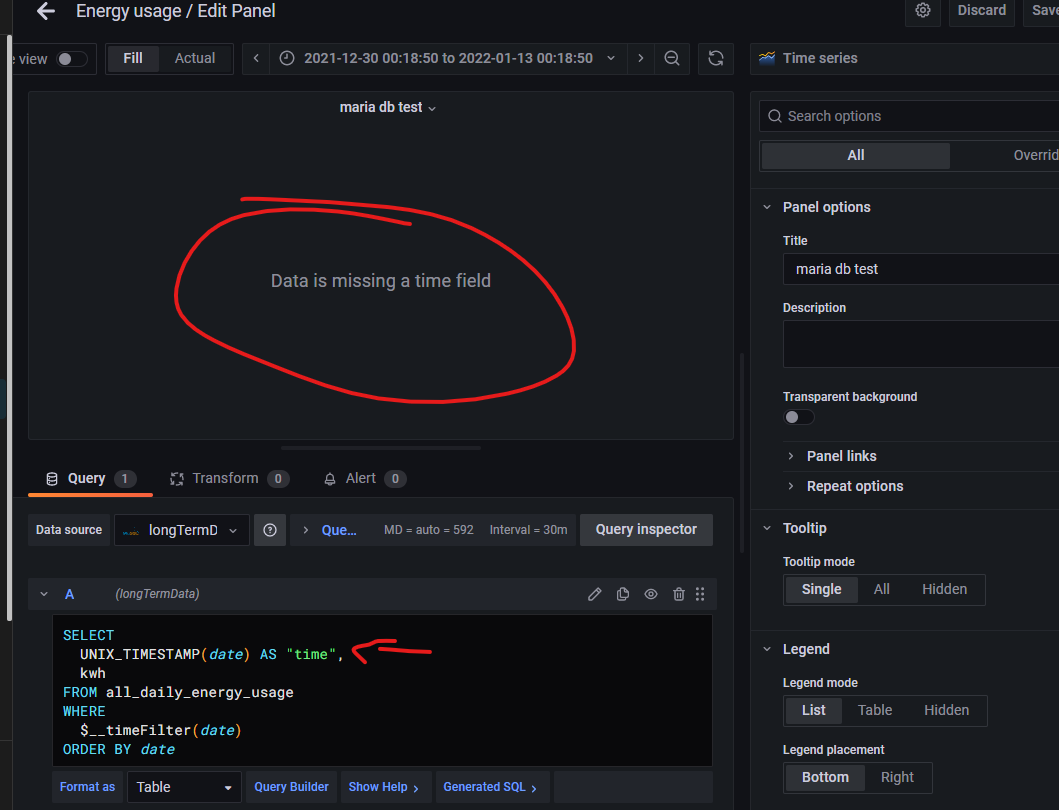Click the search magnifier icon
The image size is (1059, 810).
775,116
